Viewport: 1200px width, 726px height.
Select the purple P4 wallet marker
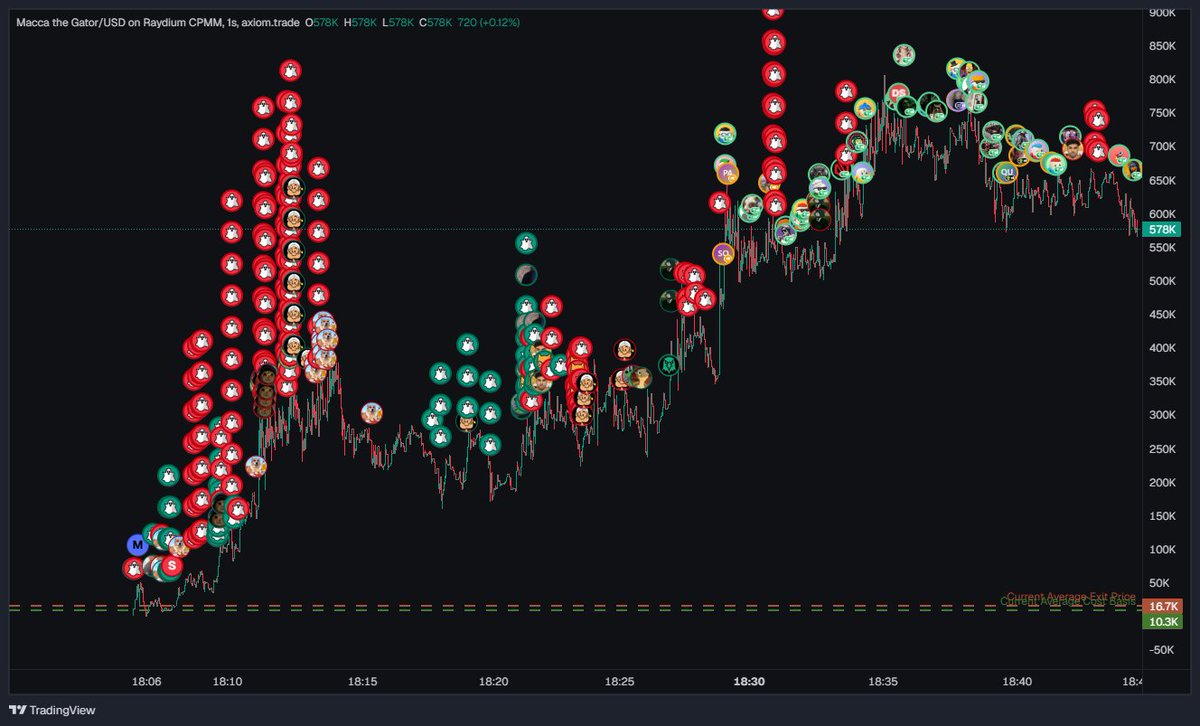tap(726, 174)
